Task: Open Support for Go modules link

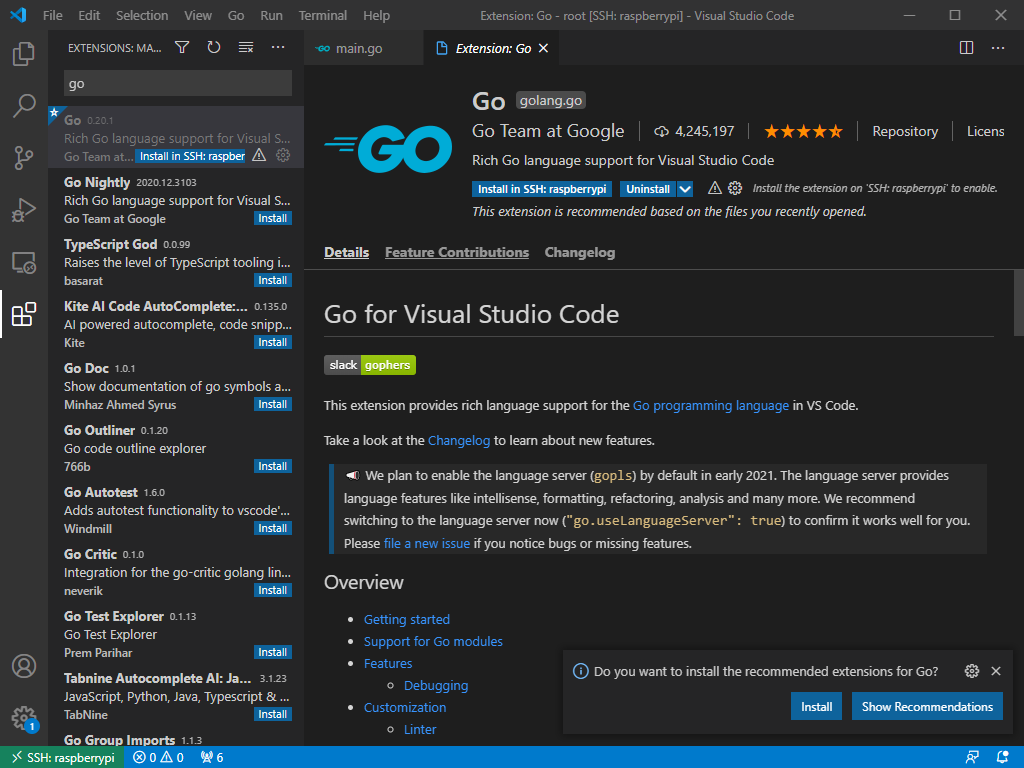Action: tap(433, 641)
